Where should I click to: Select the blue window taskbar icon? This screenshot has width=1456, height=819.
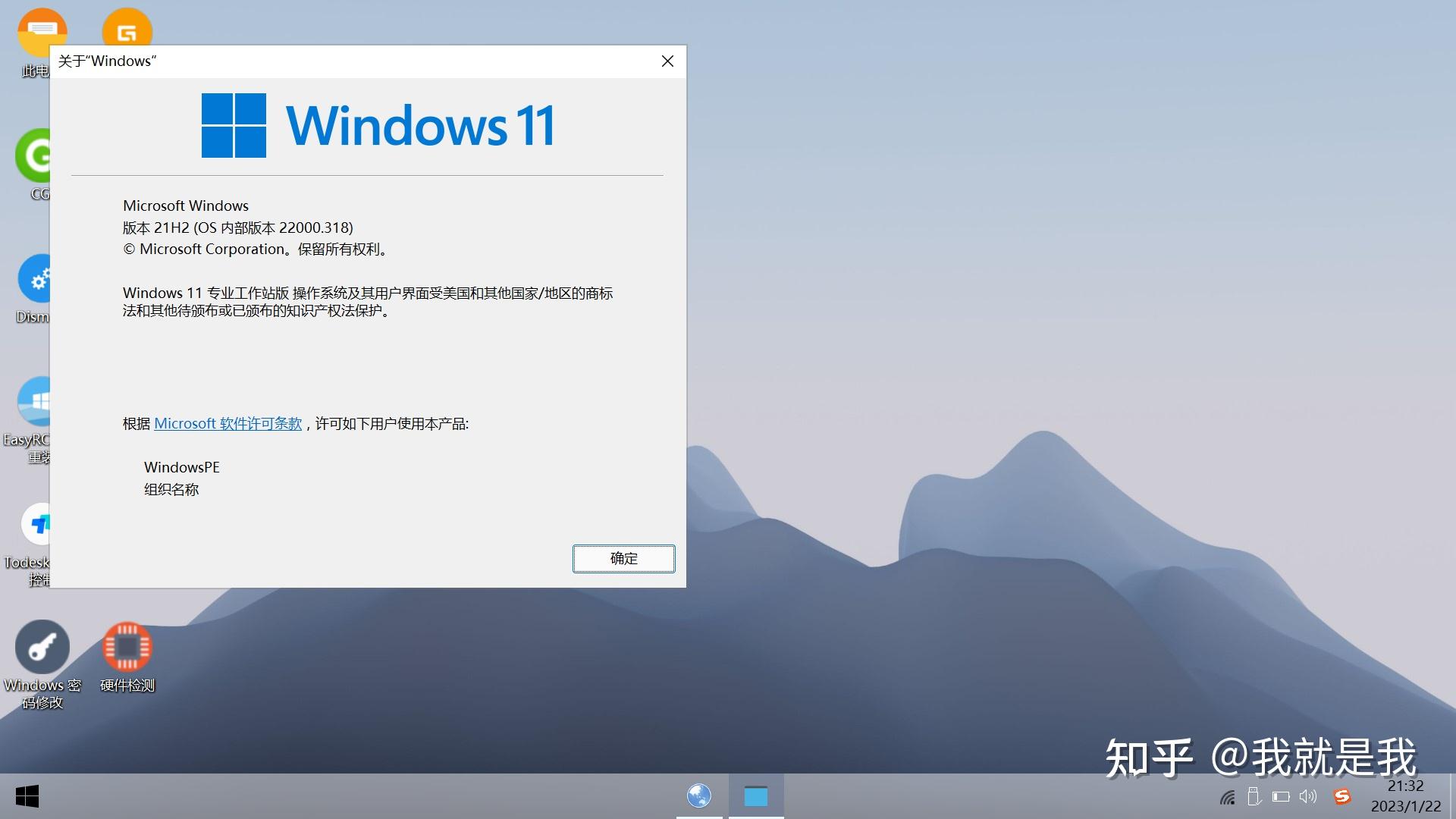click(x=756, y=795)
